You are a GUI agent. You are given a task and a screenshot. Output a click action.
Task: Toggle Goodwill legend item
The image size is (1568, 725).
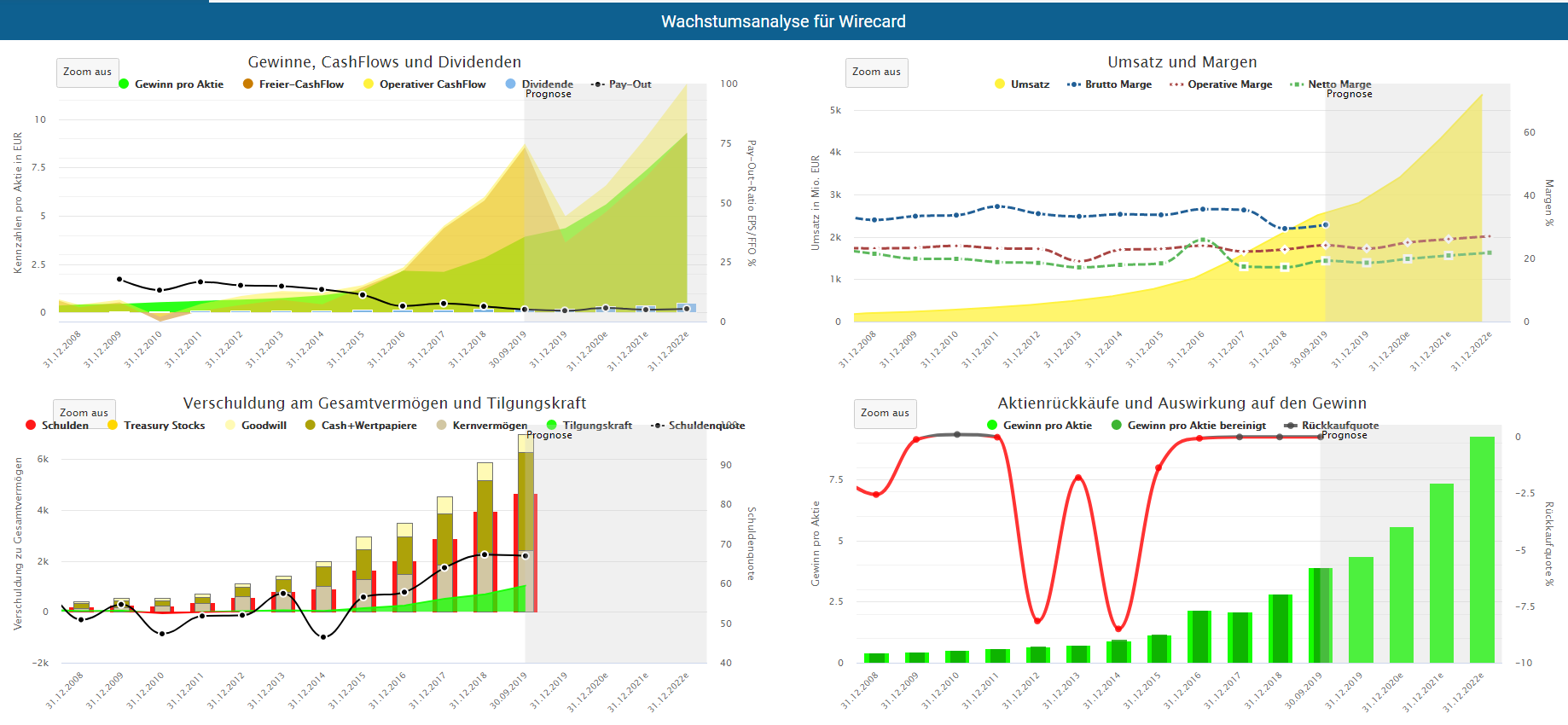tap(264, 426)
